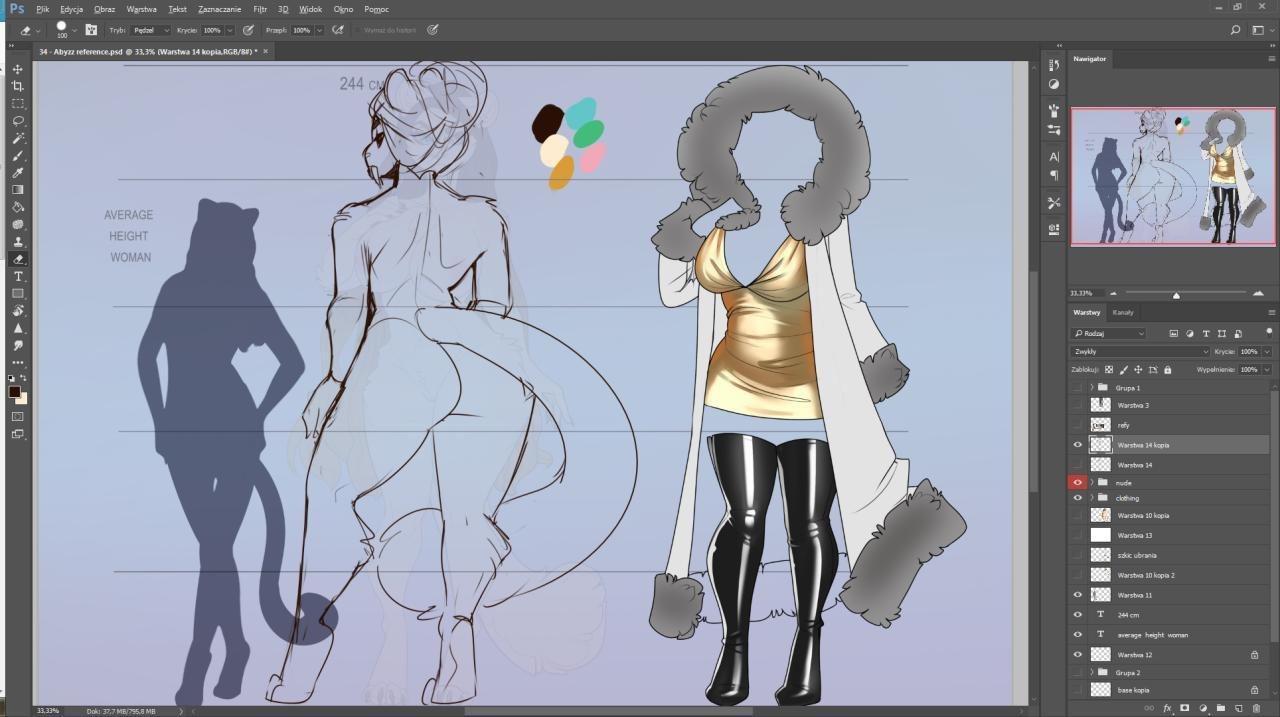The height and width of the screenshot is (717, 1280).
Task: Click the foreground color swatch
Action: (x=14, y=391)
